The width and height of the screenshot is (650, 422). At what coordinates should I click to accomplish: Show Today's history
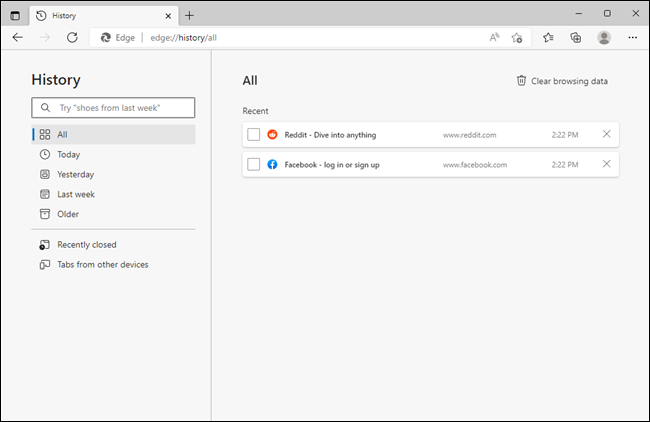coord(113,154)
